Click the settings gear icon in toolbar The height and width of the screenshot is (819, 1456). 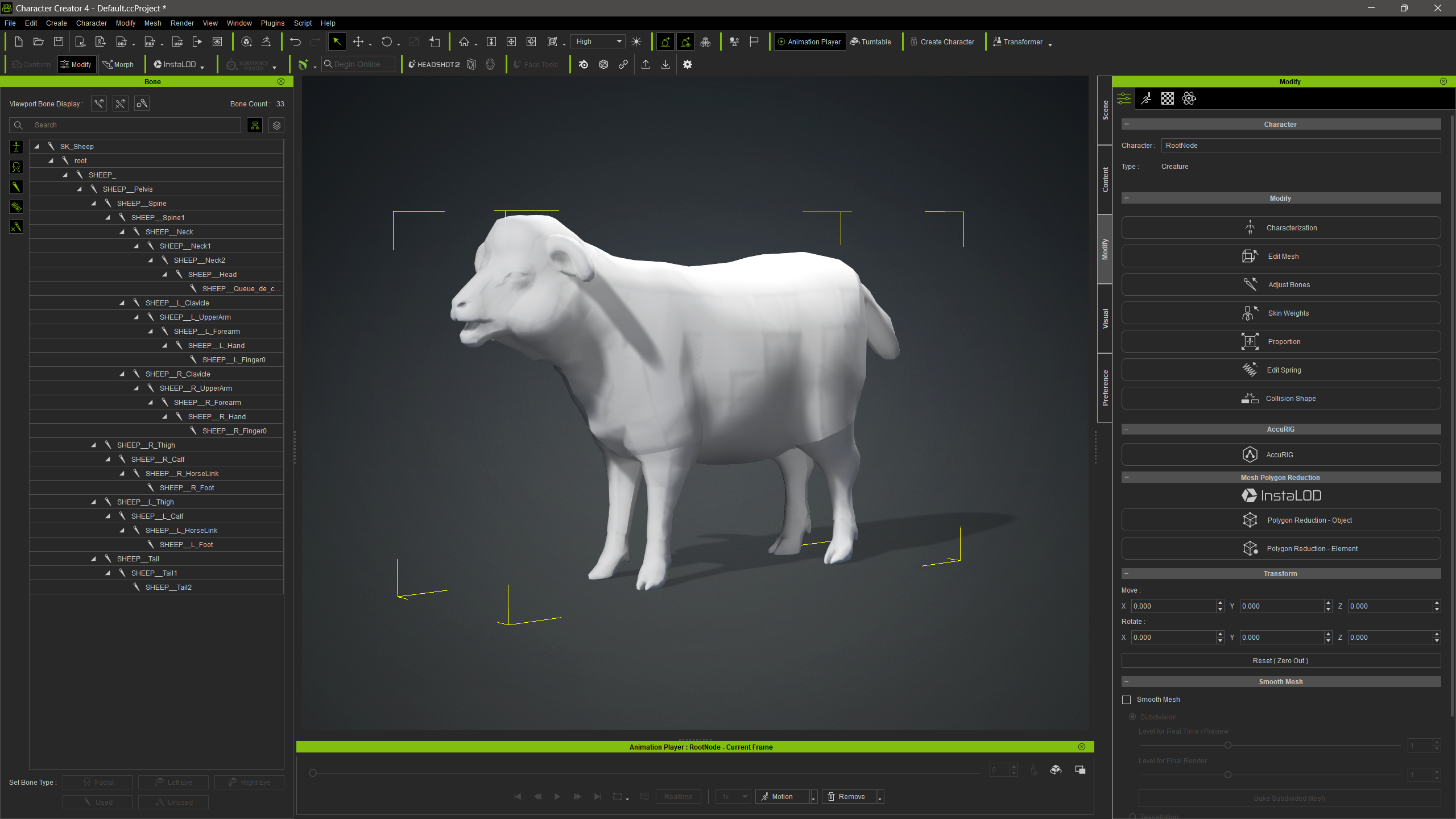pyautogui.click(x=688, y=64)
